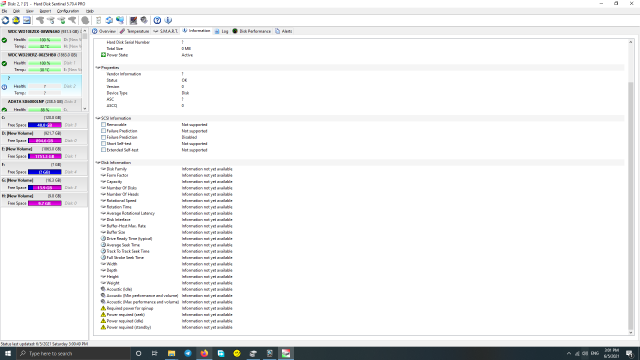Show hidden system tray icons chevron
The height and width of the screenshot is (360, 640).
(x=569, y=353)
